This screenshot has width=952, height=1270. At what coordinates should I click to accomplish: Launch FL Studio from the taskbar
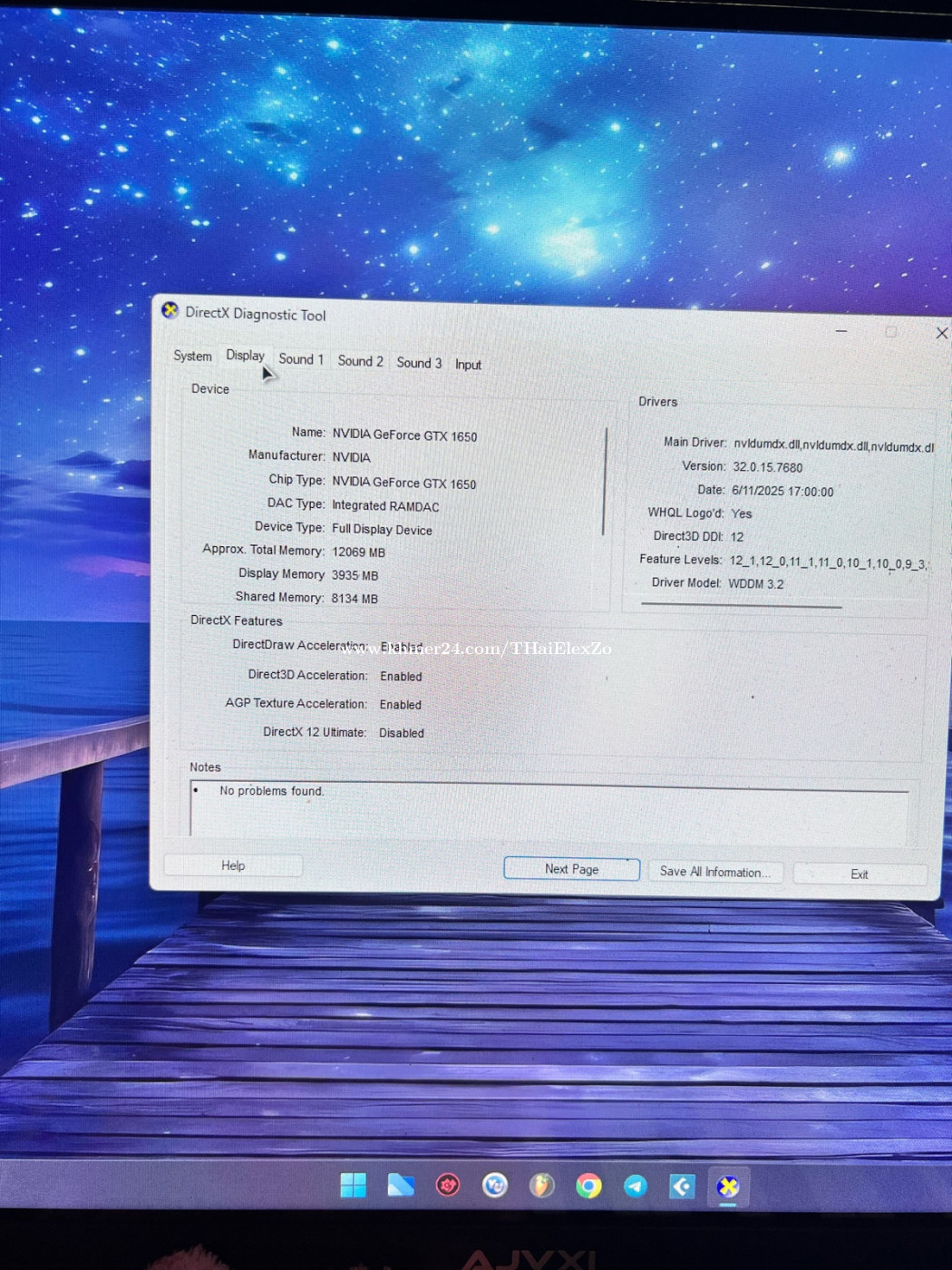pos(542,1185)
